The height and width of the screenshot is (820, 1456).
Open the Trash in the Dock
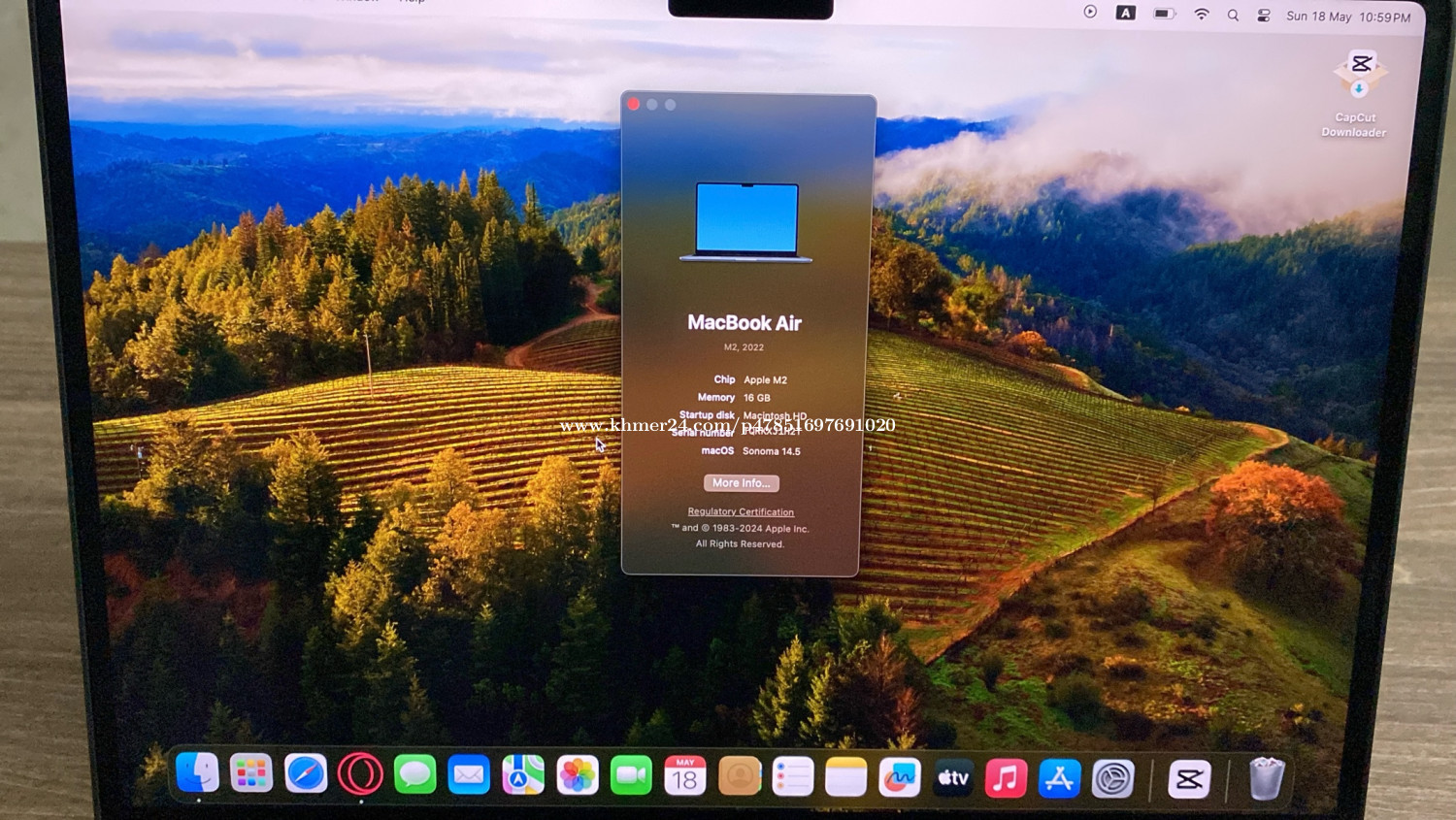[1267, 778]
